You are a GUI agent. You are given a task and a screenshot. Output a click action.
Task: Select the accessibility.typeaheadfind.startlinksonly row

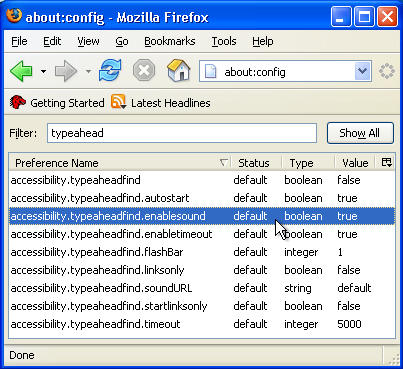point(202,306)
